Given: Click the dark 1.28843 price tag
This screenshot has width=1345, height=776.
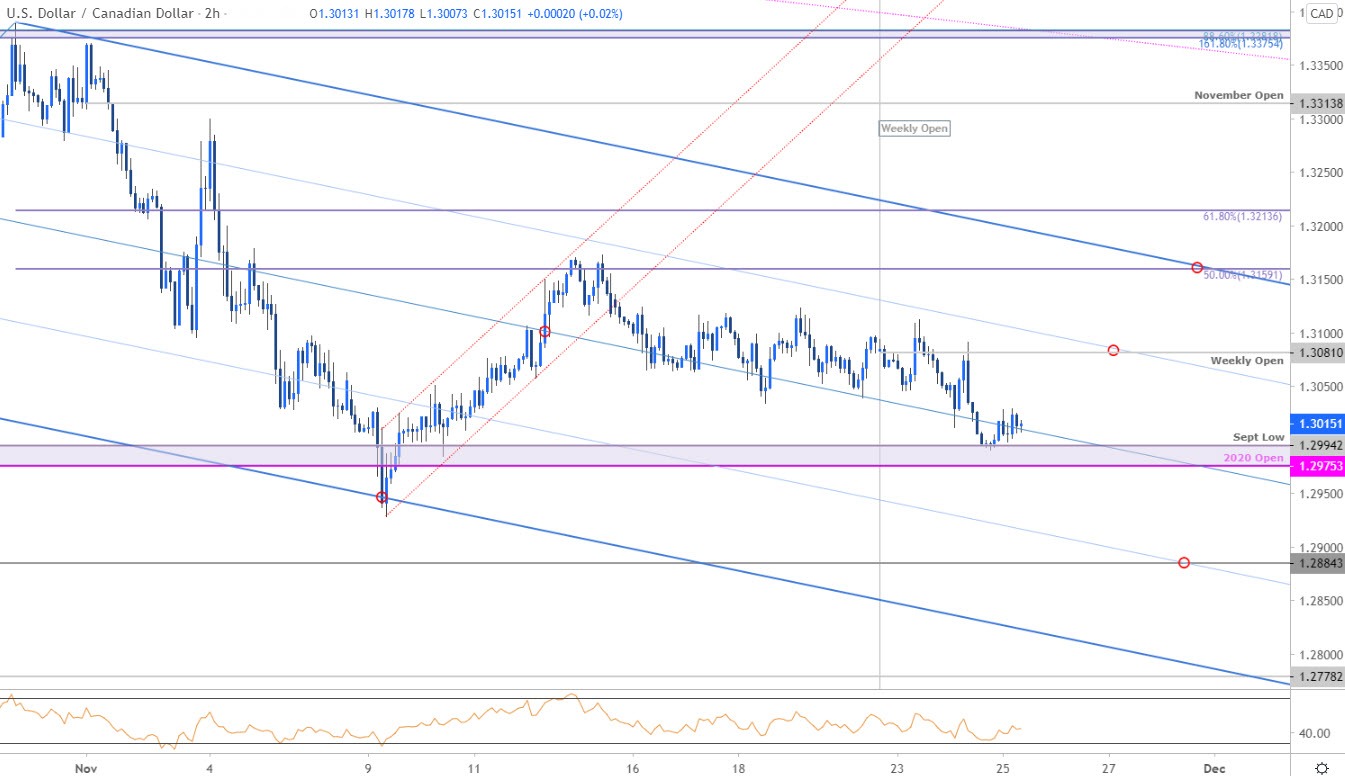Looking at the screenshot, I should (x=1316, y=564).
